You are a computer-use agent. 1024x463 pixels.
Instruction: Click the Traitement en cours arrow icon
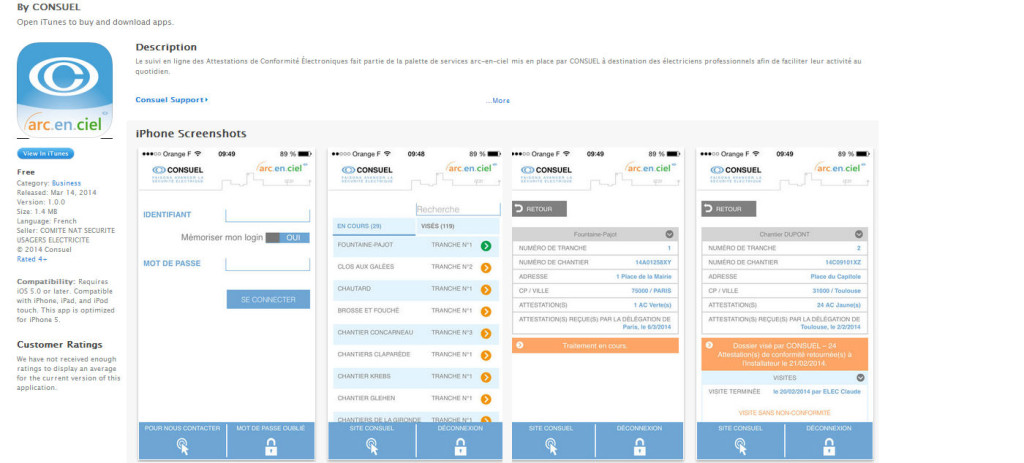[x=520, y=345]
